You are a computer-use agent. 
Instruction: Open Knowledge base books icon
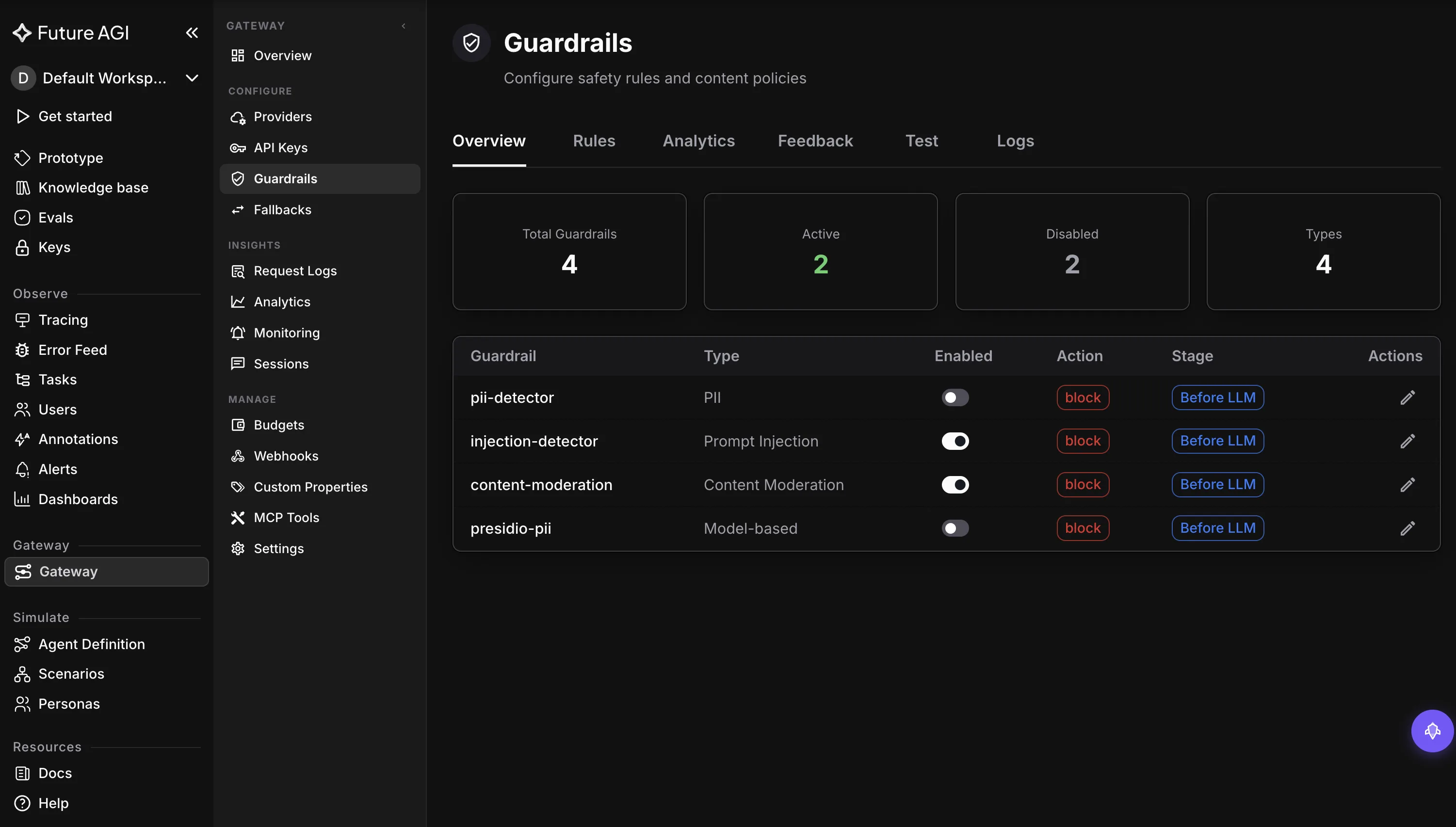pyautogui.click(x=22, y=188)
